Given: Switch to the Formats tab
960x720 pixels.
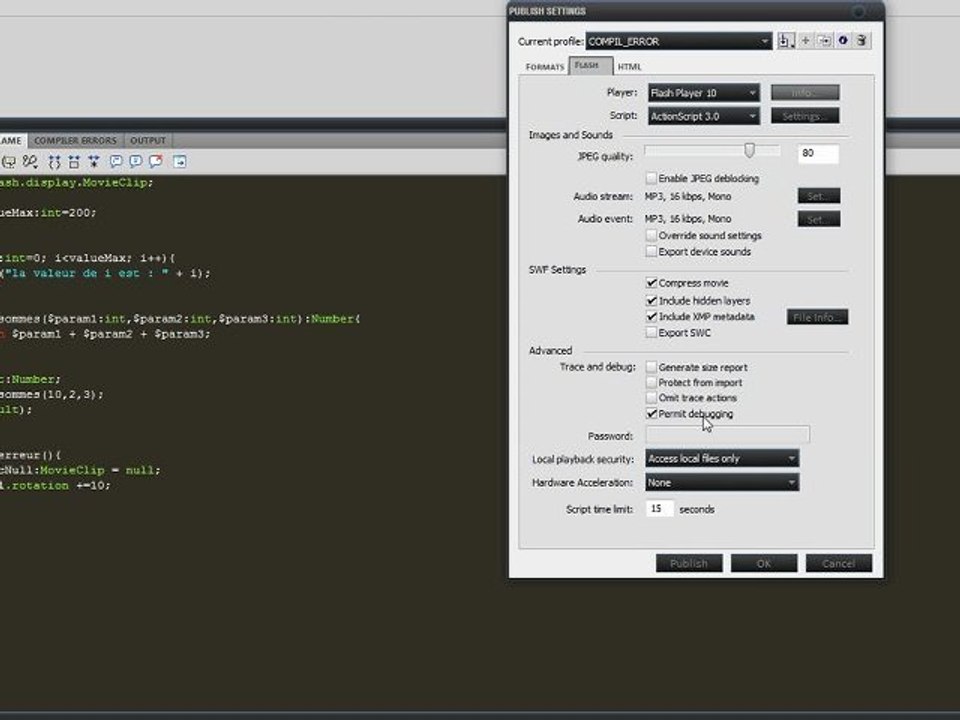Looking at the screenshot, I should pos(545,67).
